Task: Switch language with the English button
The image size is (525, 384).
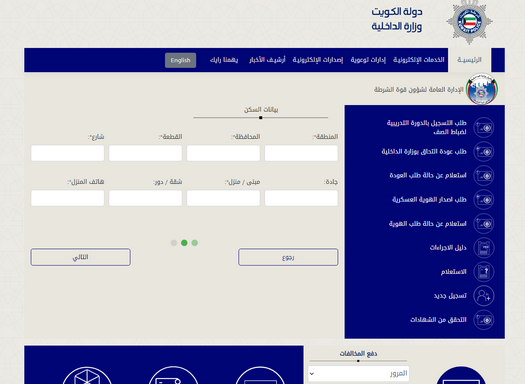Action: (x=180, y=60)
